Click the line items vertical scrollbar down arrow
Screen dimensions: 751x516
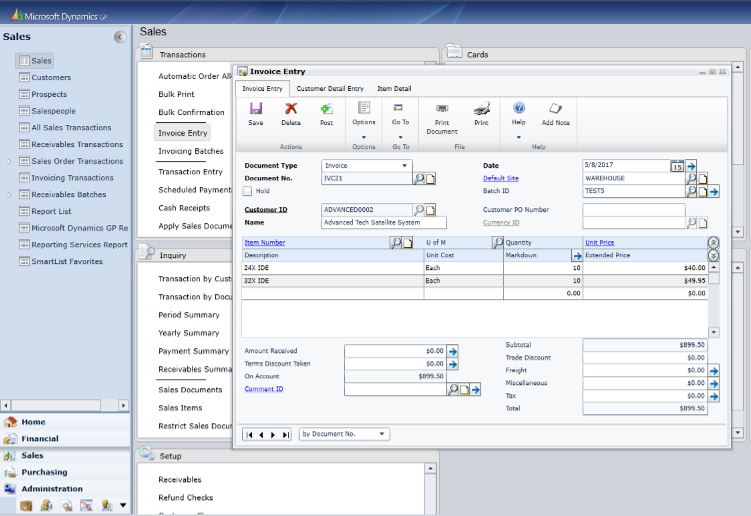point(713,332)
